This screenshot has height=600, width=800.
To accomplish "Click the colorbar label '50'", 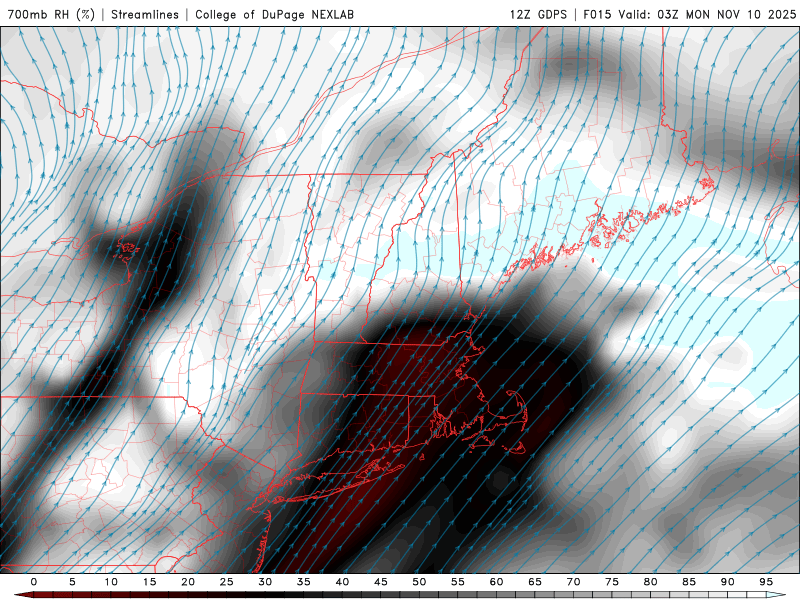I will coord(419,582).
